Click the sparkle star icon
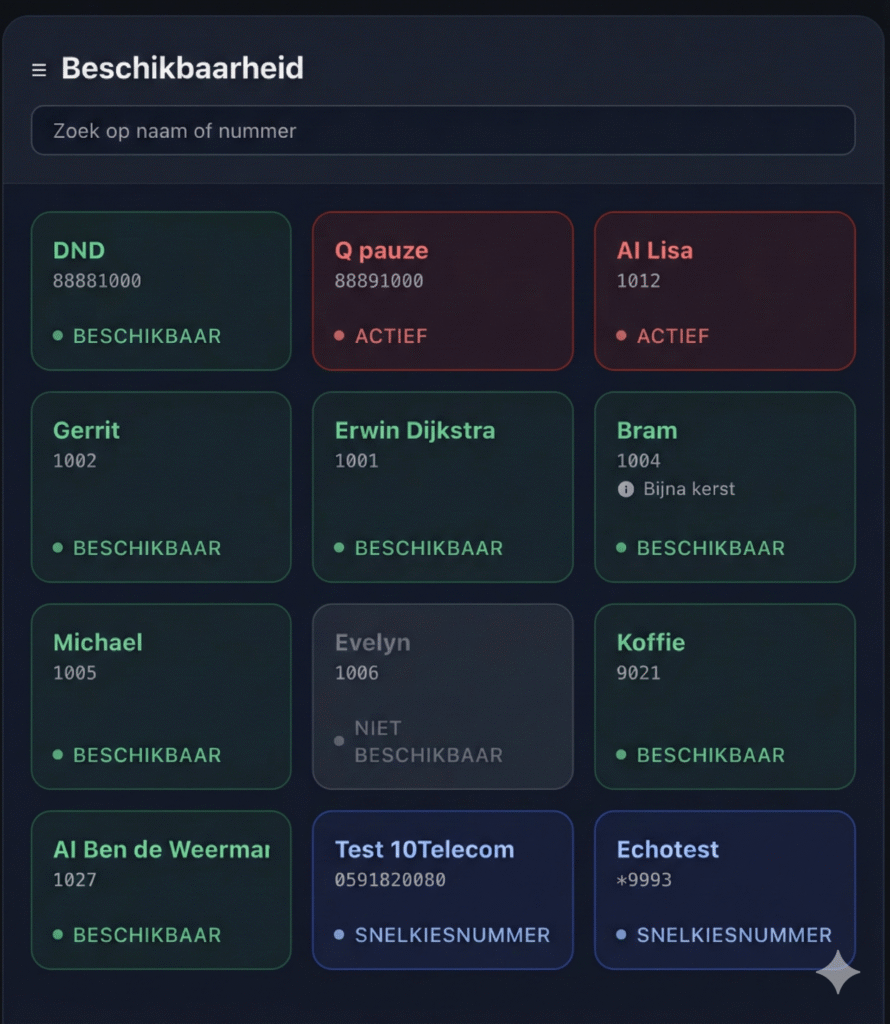 tap(837, 972)
